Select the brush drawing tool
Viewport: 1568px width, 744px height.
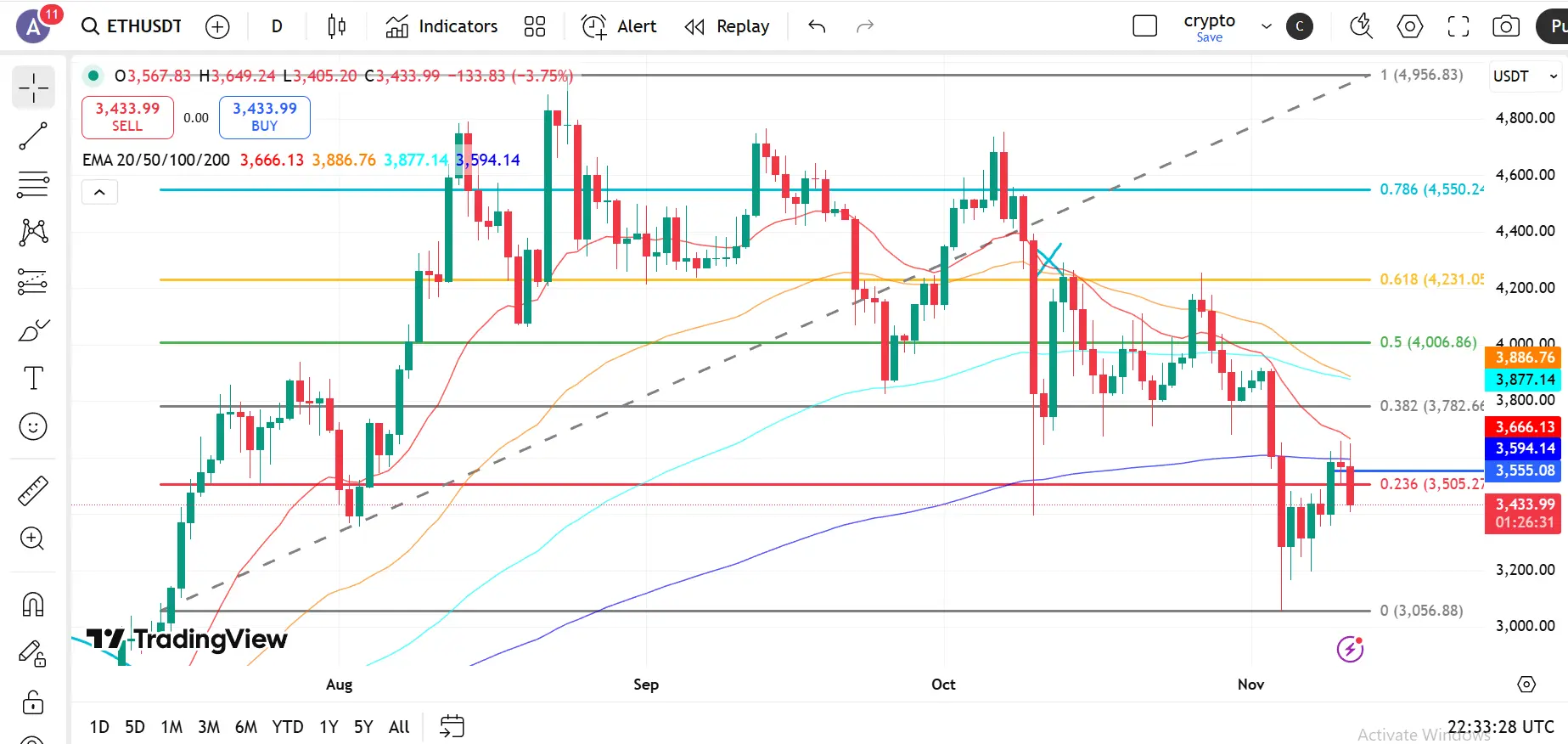coord(33,330)
